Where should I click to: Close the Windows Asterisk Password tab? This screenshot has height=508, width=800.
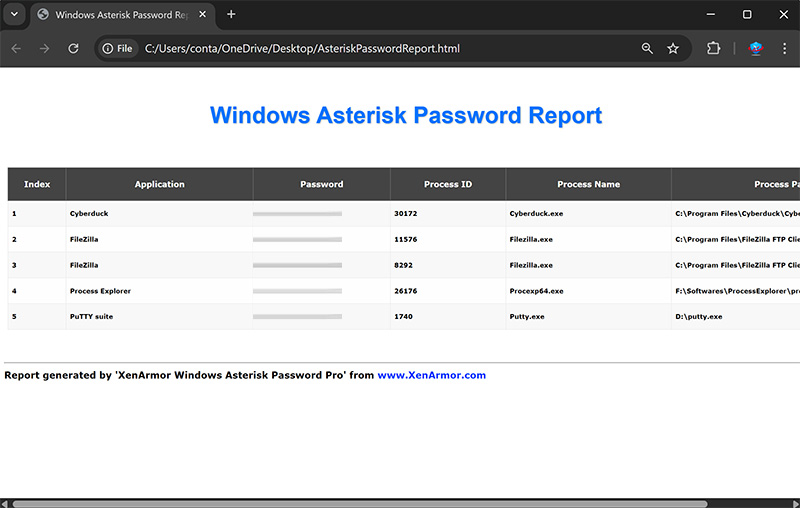pos(203,14)
